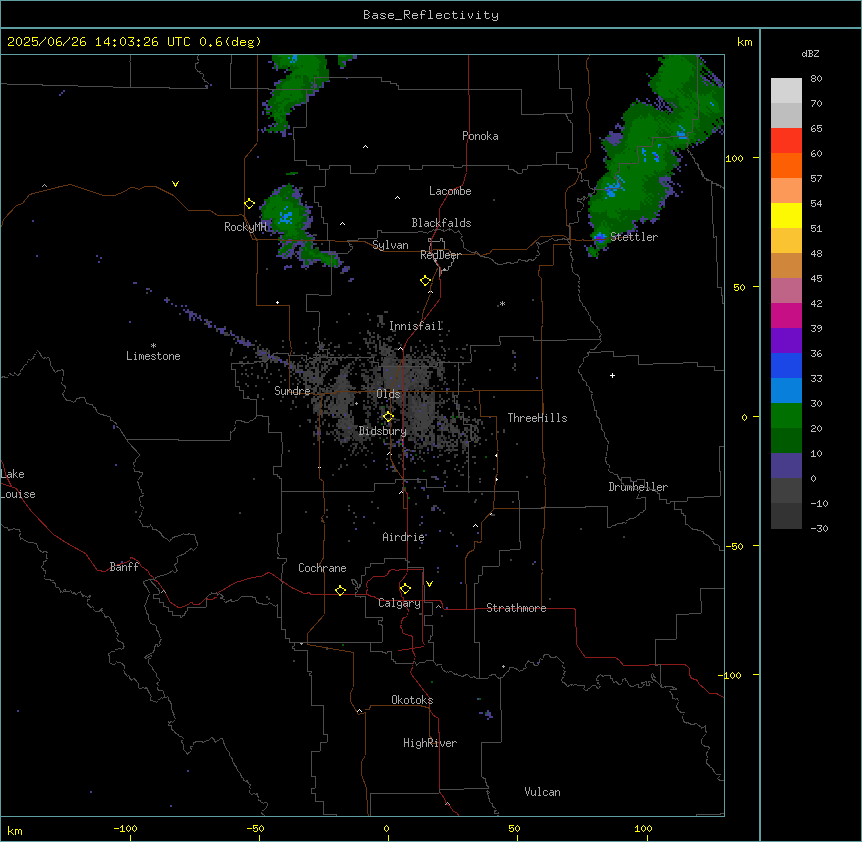Click the asterisk marker east of Innisfail
The height and width of the screenshot is (842, 862).
(x=502, y=303)
